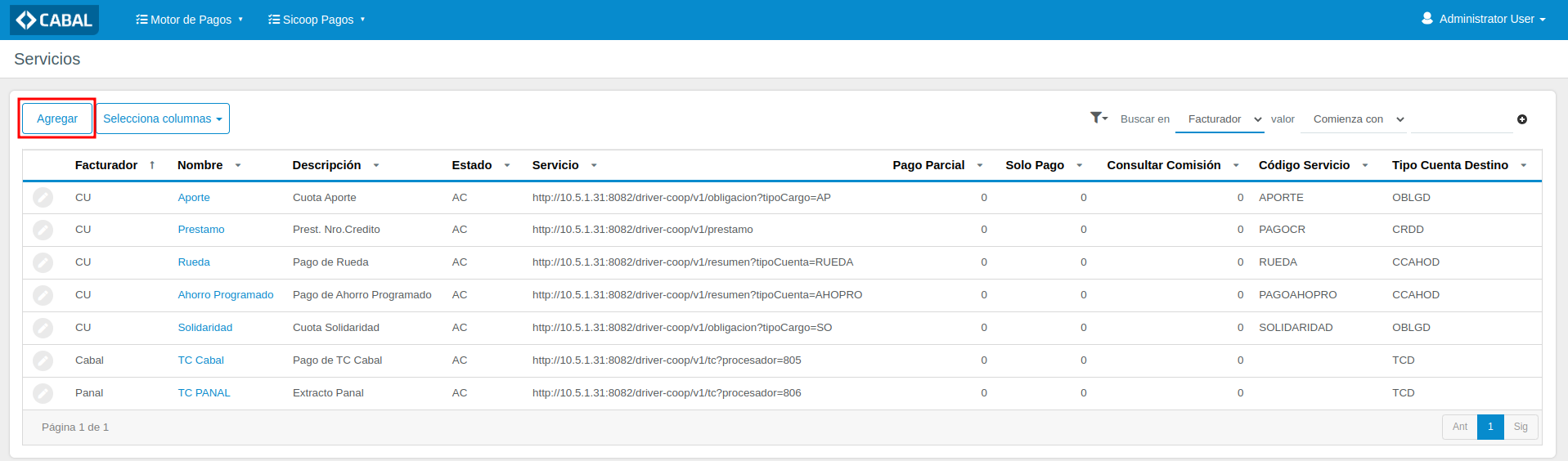Click the edit pencil icon for Prestamo row
1568x461 pixels.
(x=43, y=230)
